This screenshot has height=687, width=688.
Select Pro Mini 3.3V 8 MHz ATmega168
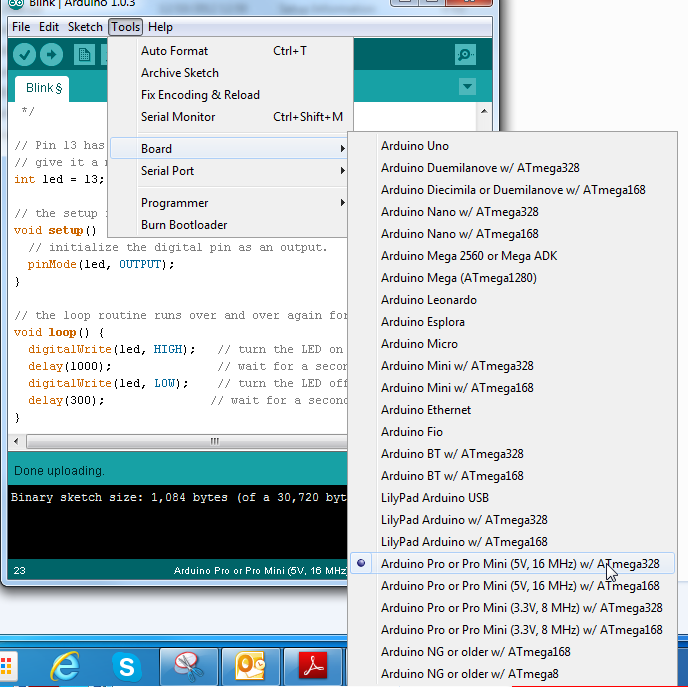[512, 630]
